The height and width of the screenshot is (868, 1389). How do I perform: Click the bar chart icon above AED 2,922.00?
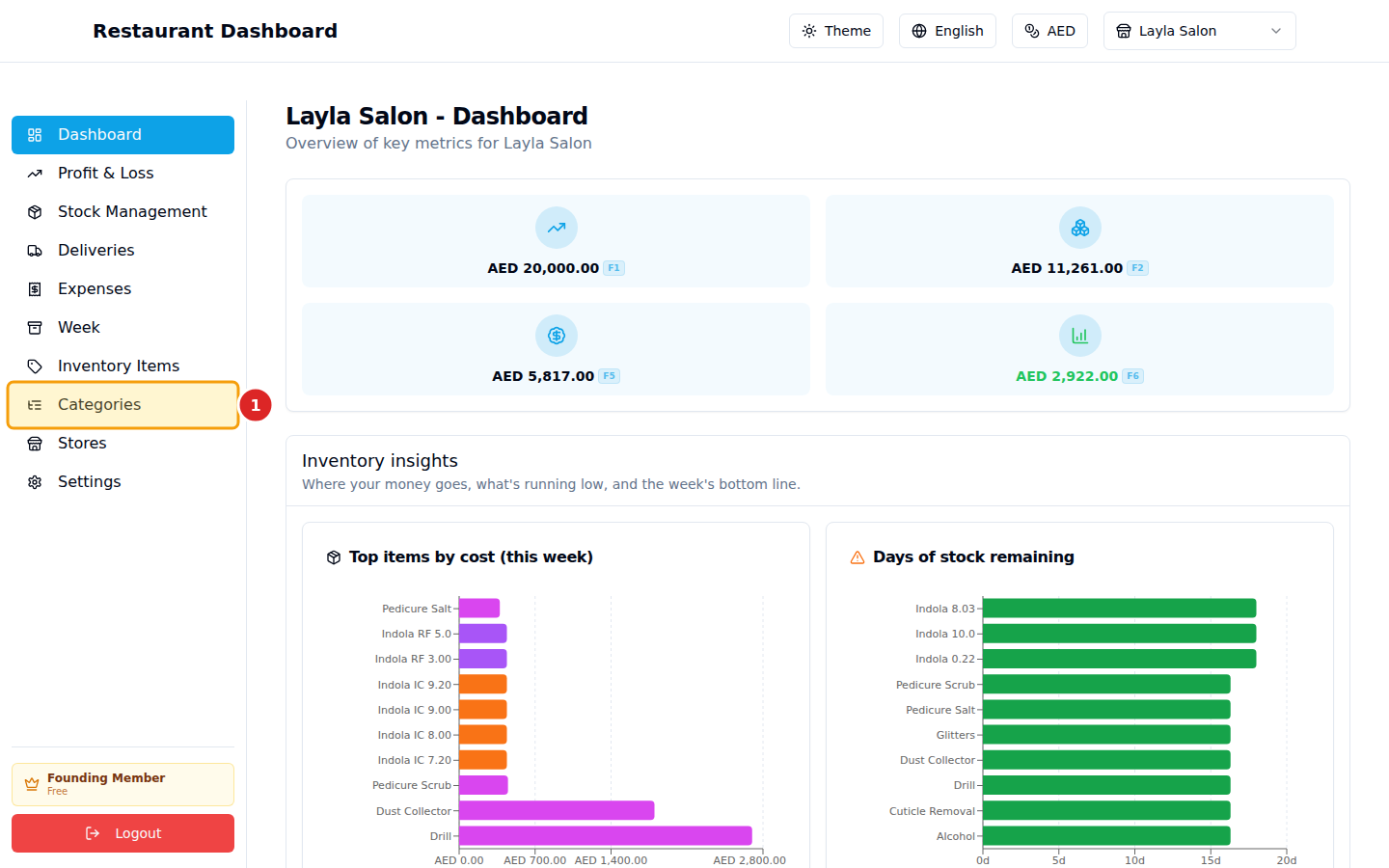pos(1079,336)
